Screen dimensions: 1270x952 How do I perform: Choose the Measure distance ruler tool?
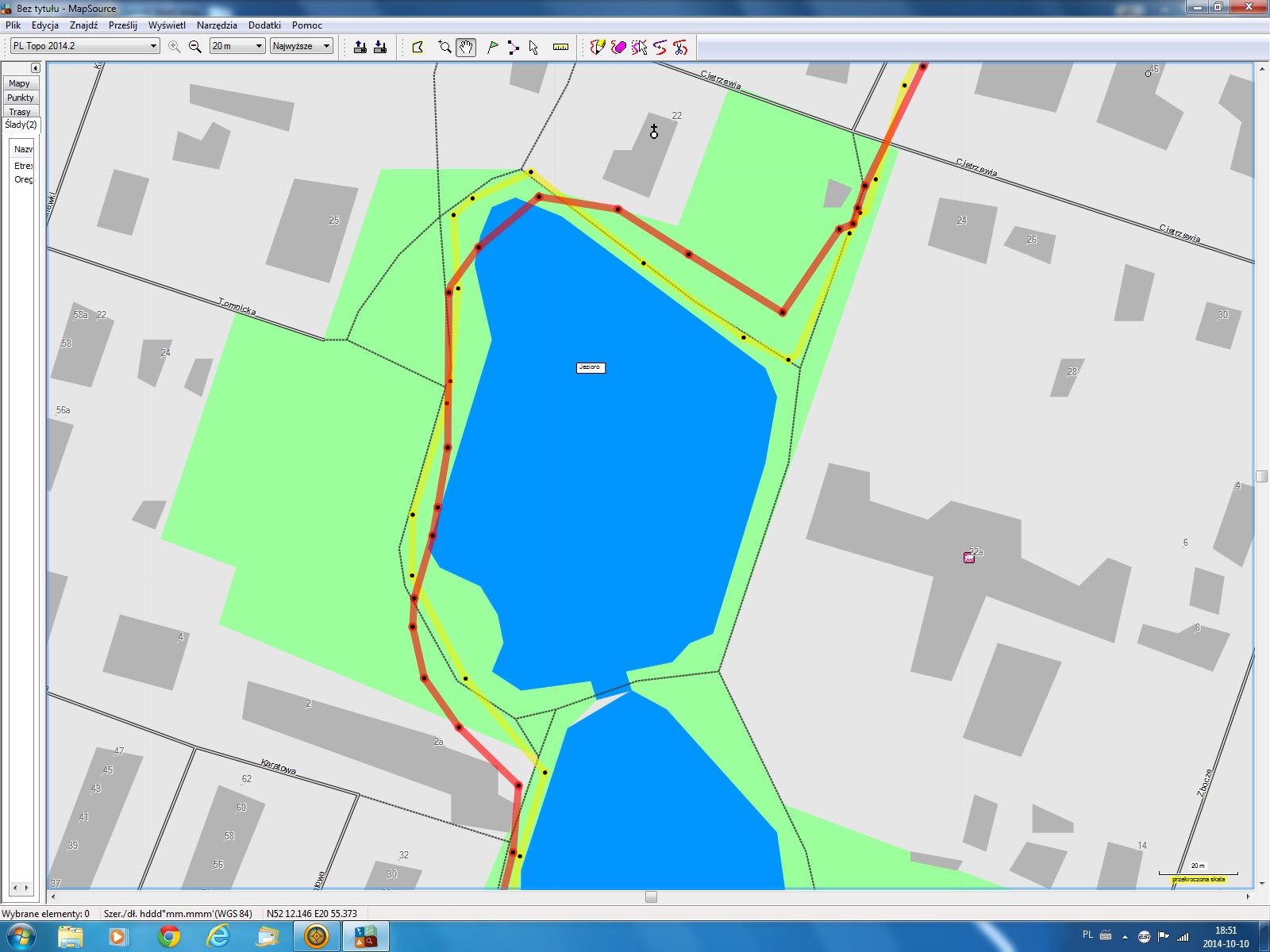click(x=560, y=47)
